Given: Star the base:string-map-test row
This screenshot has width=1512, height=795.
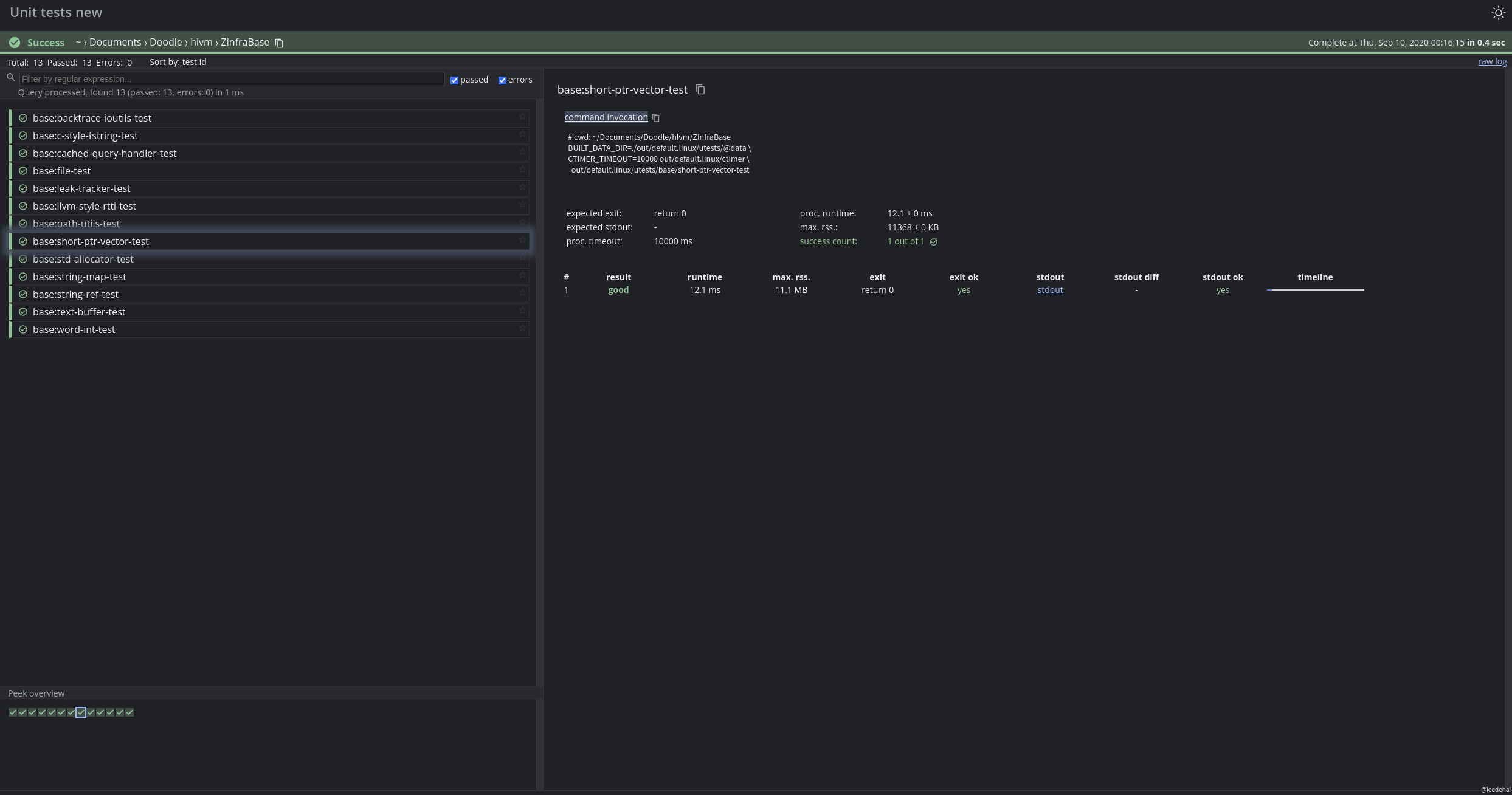Looking at the screenshot, I should [x=522, y=275].
